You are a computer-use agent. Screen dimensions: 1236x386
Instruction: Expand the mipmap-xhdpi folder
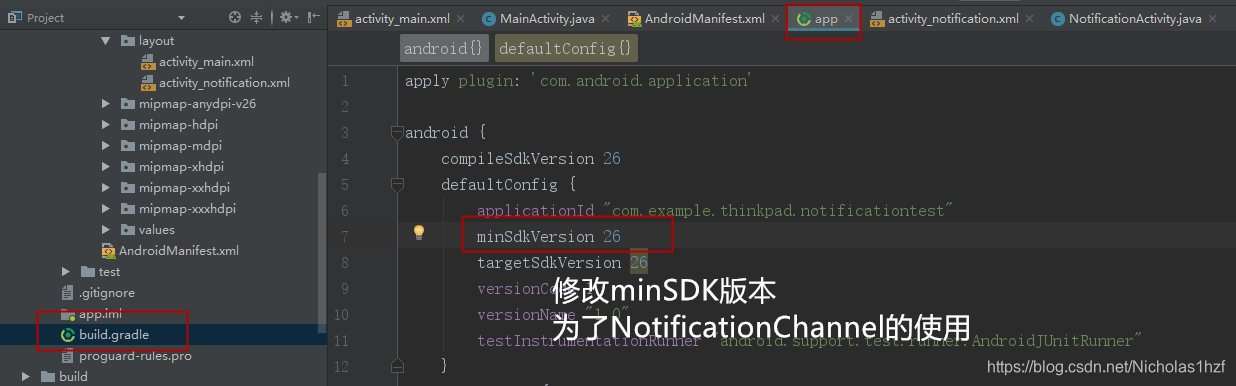pyautogui.click(x=106, y=167)
